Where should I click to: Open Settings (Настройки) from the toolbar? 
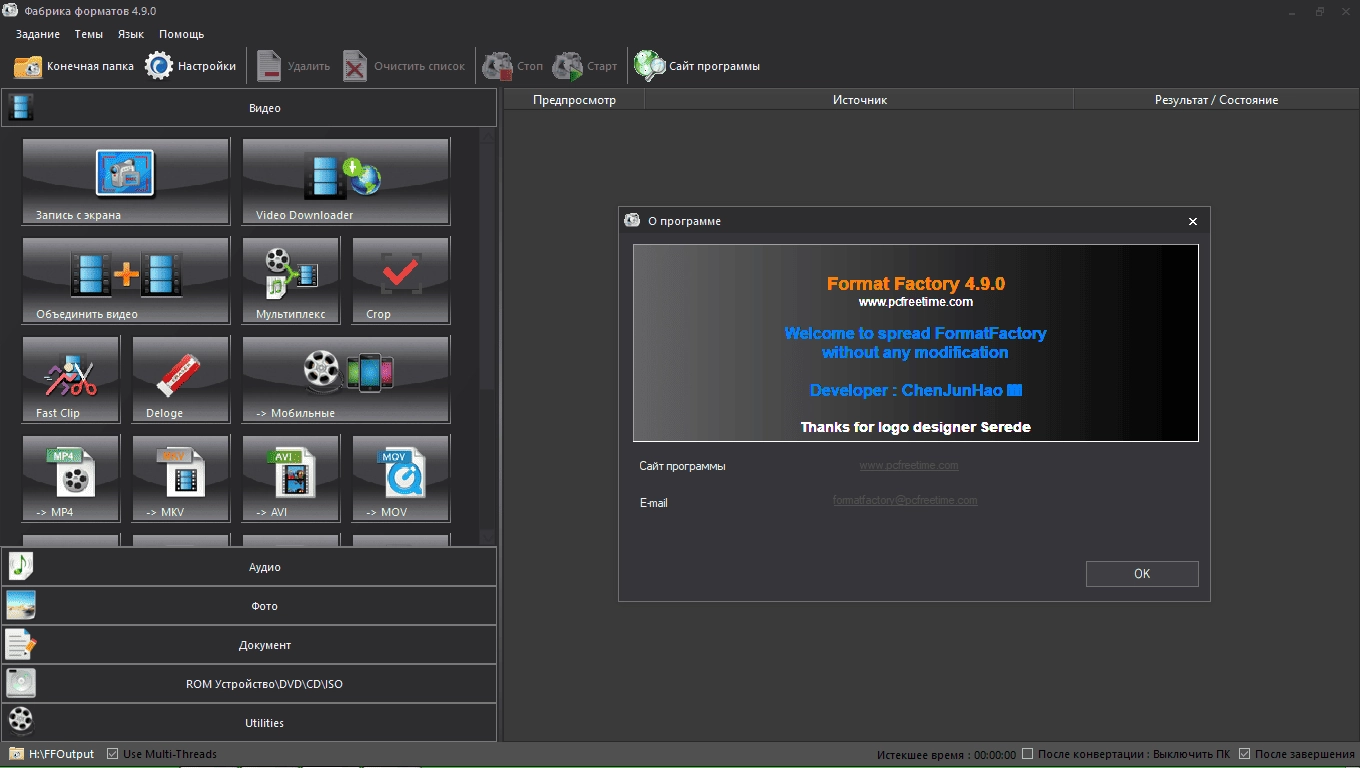click(190, 66)
